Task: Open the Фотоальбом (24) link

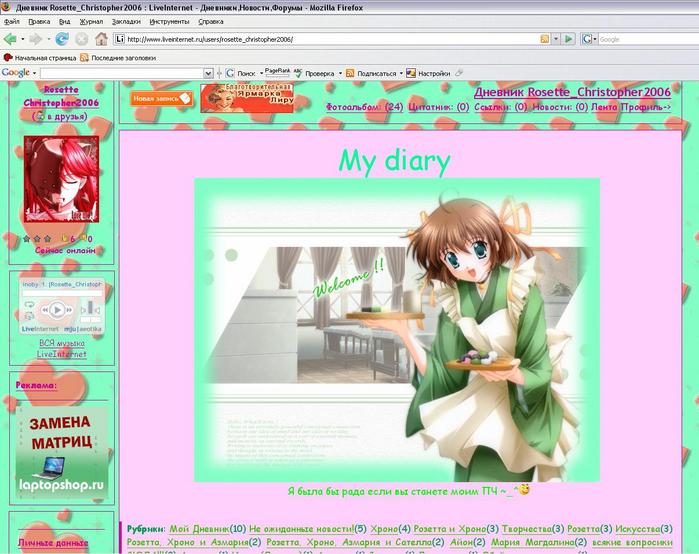Action: tap(365, 107)
